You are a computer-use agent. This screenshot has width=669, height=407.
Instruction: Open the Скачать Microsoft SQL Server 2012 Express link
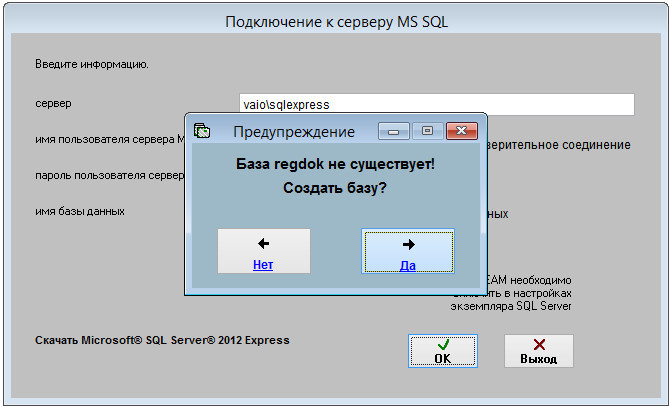click(x=162, y=340)
